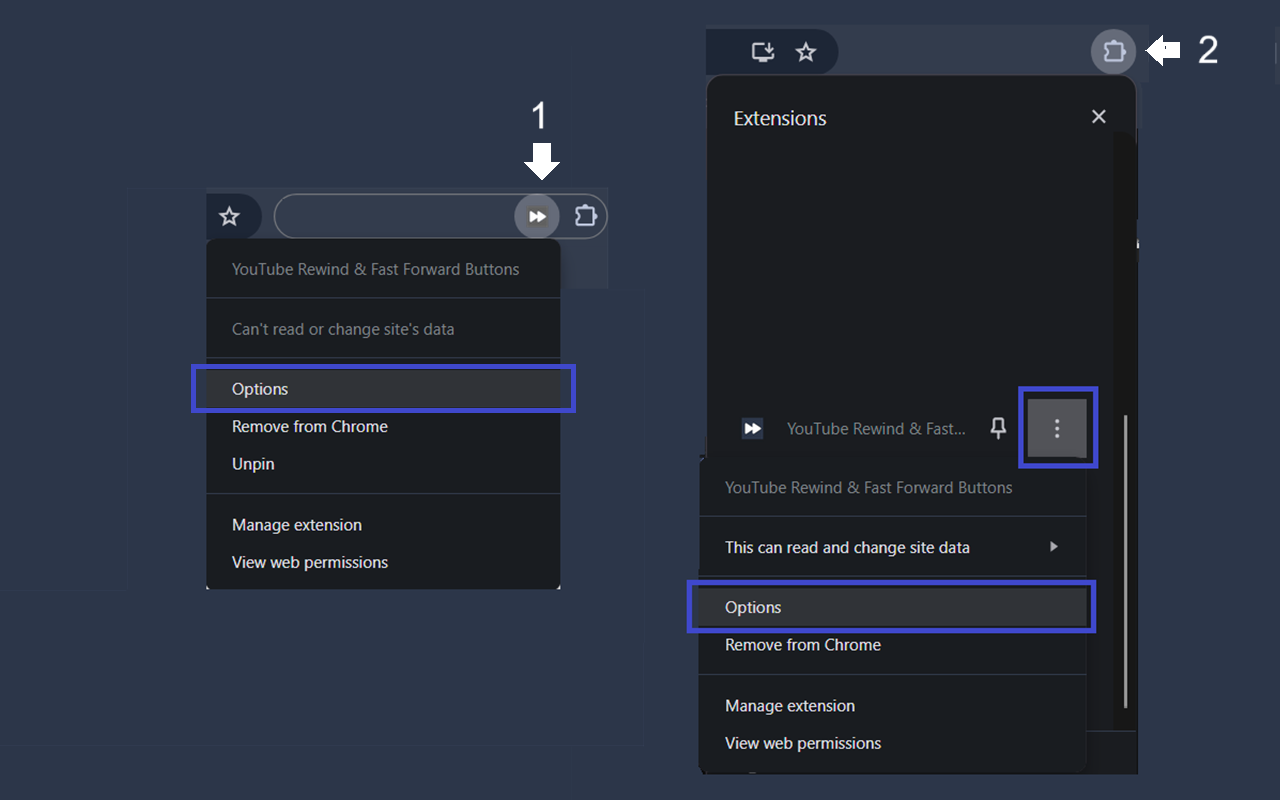Open View web permissions in the pinned icon's menu

click(x=310, y=562)
